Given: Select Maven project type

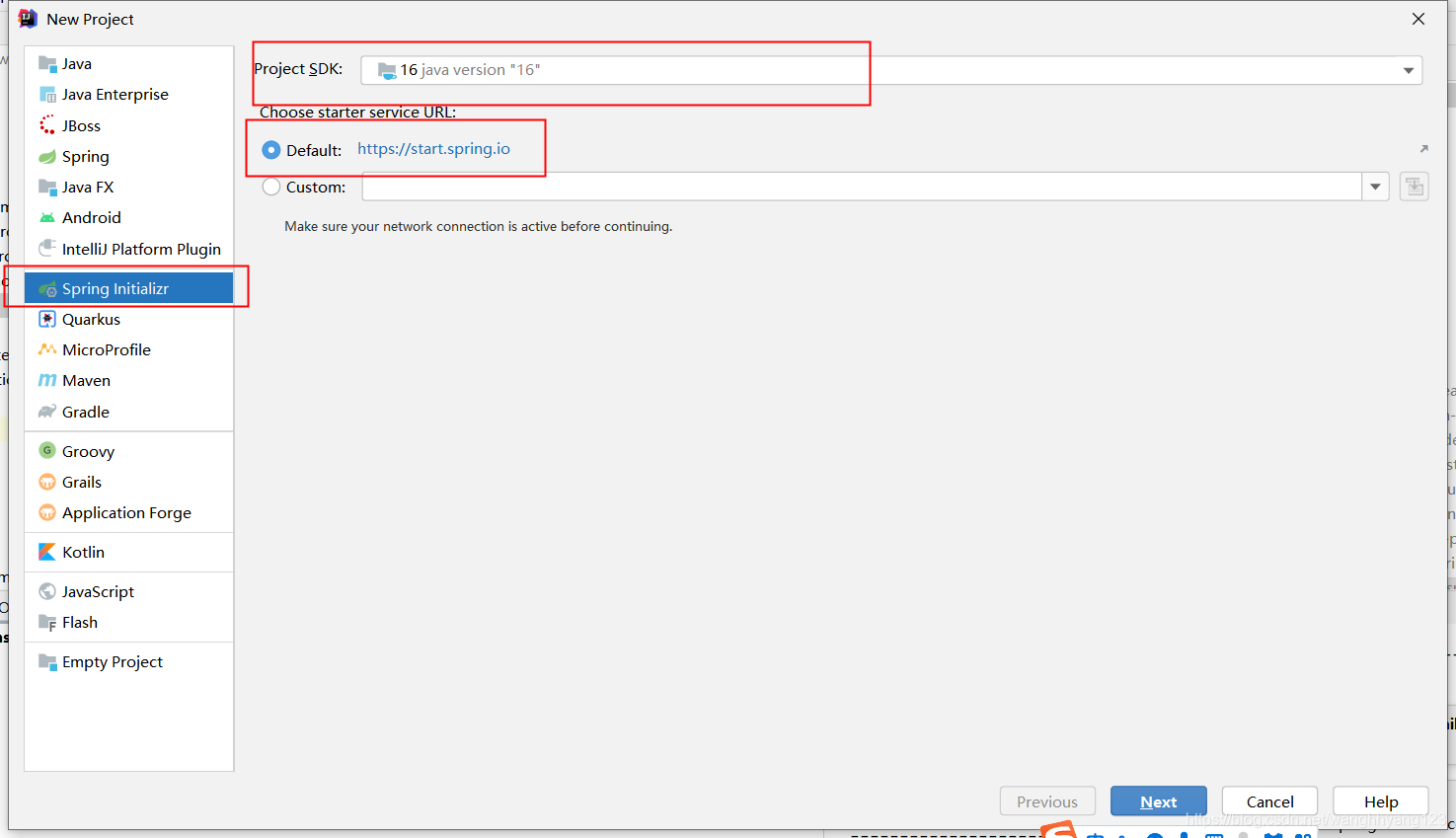Looking at the screenshot, I should [129, 381].
